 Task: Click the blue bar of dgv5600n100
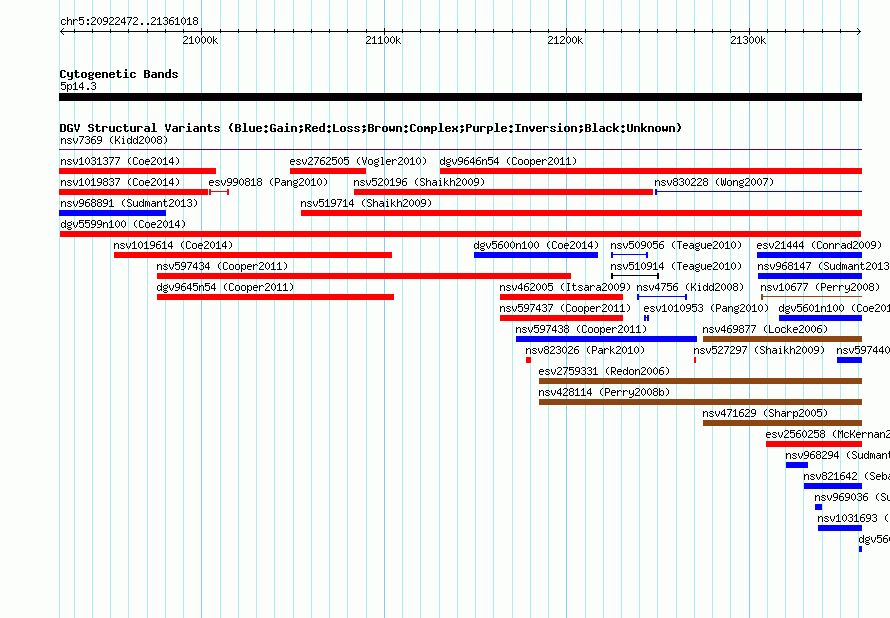[536, 255]
